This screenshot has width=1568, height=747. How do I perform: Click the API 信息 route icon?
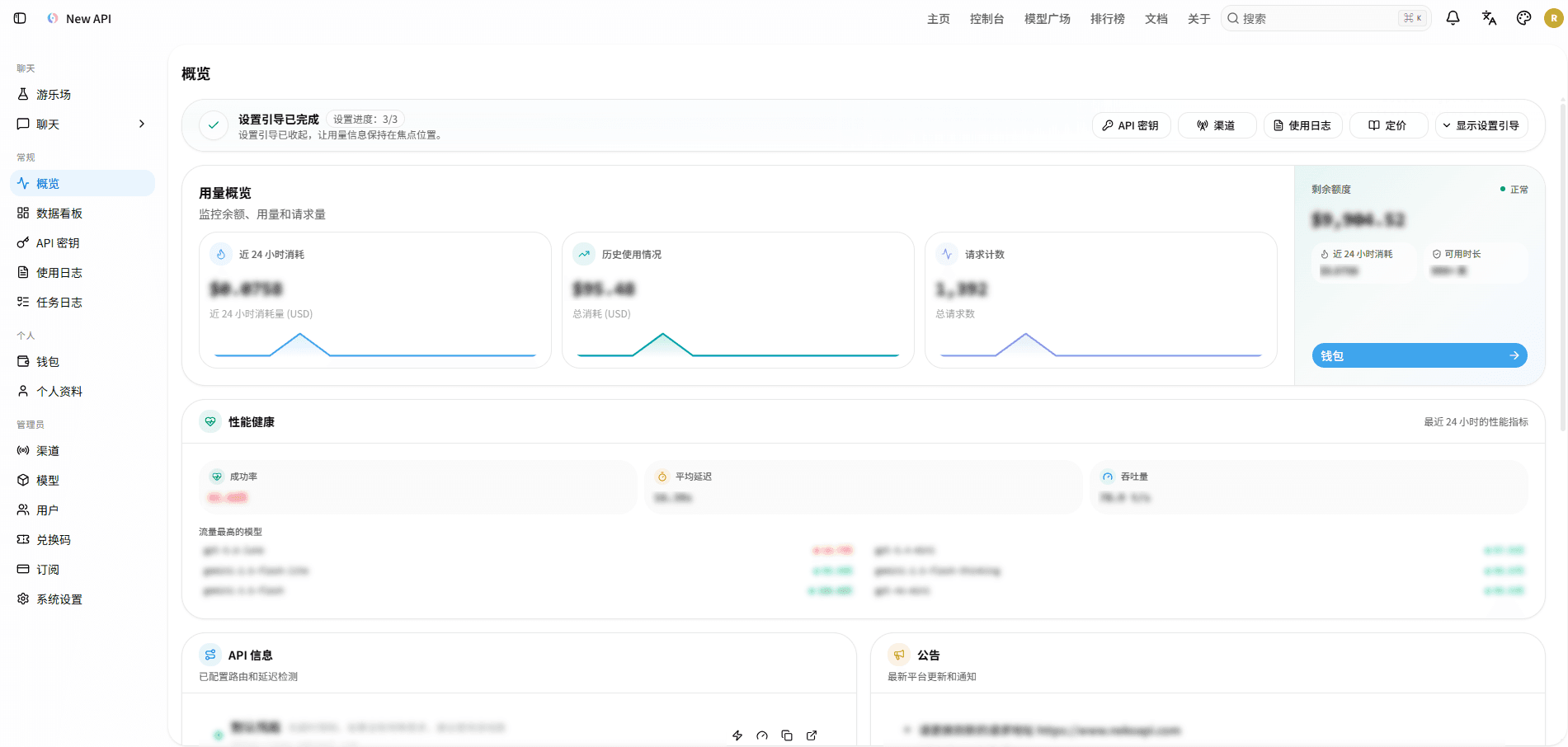click(210, 655)
